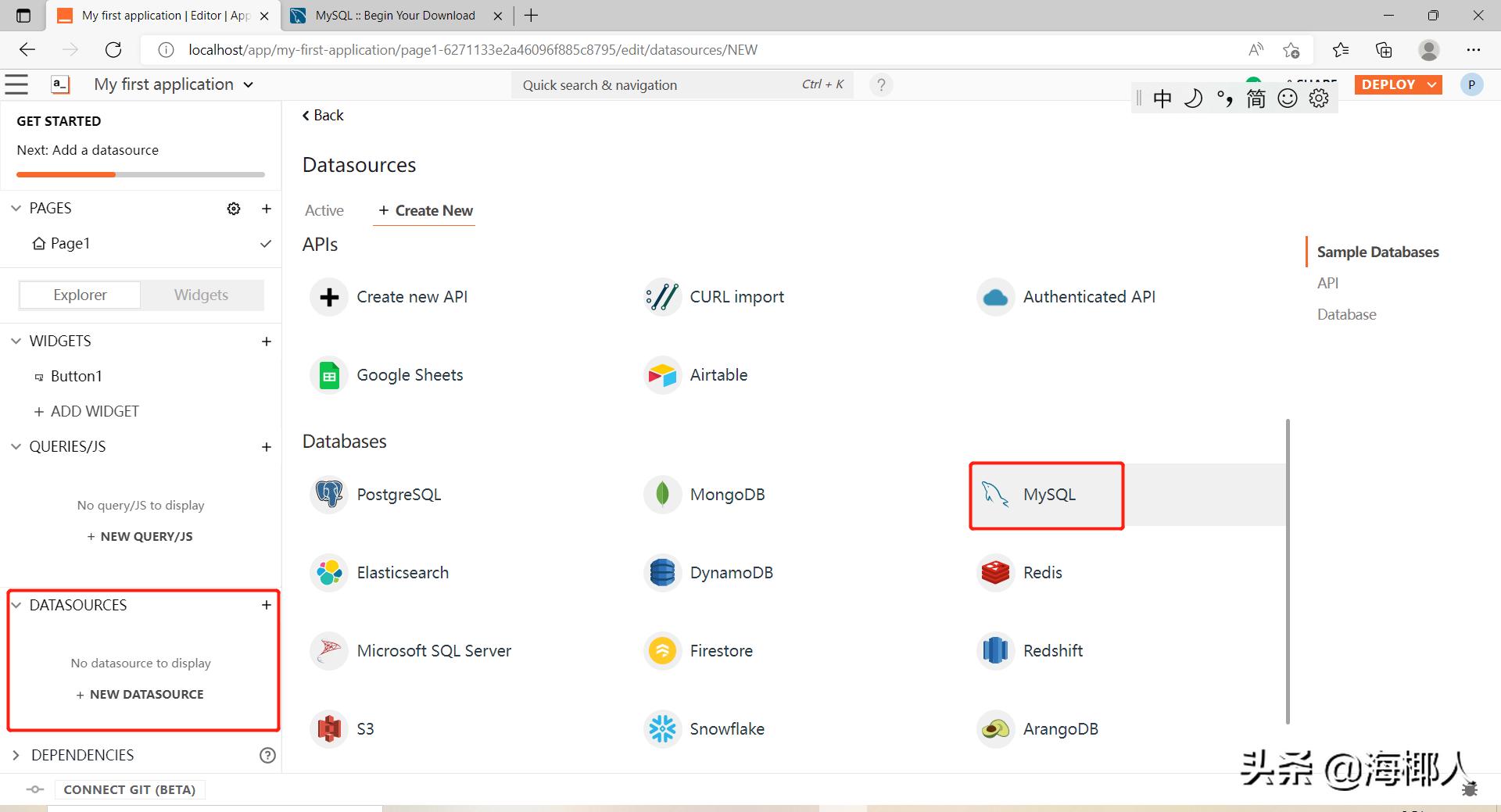The width and height of the screenshot is (1501, 812).
Task: Toggle full/half-width mode in IME toolbar
Action: click(1194, 98)
